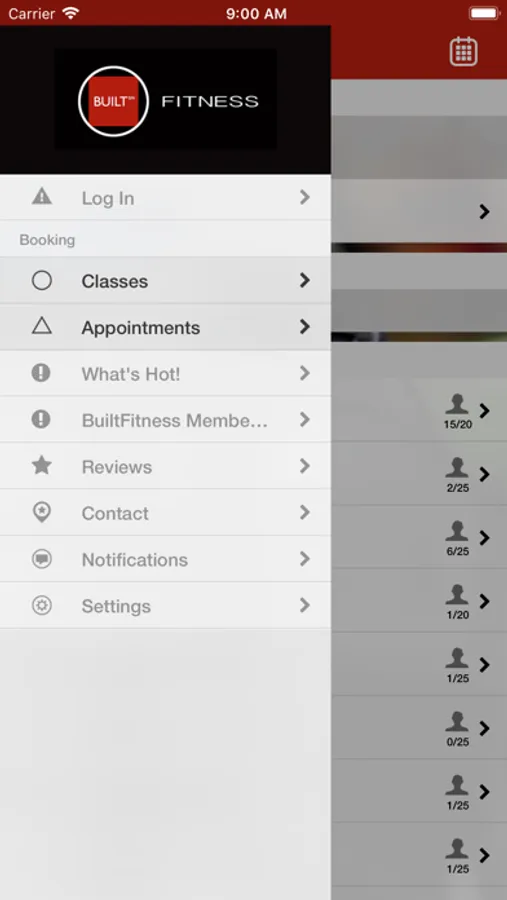Tap the gear icon beside Settings

42,605
